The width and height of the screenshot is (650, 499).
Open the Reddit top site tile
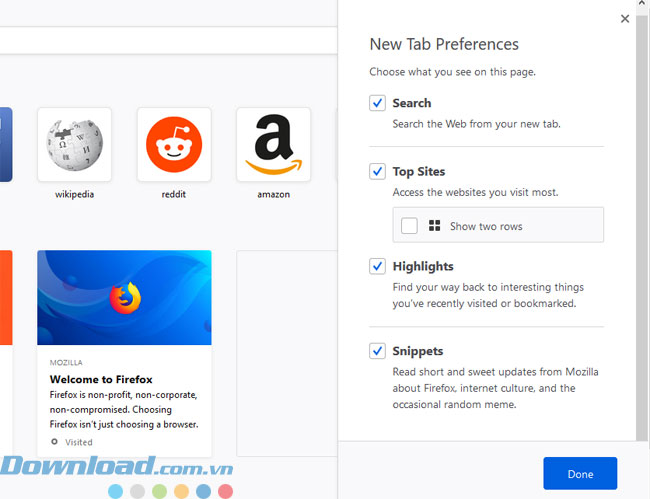pyautogui.click(x=174, y=145)
